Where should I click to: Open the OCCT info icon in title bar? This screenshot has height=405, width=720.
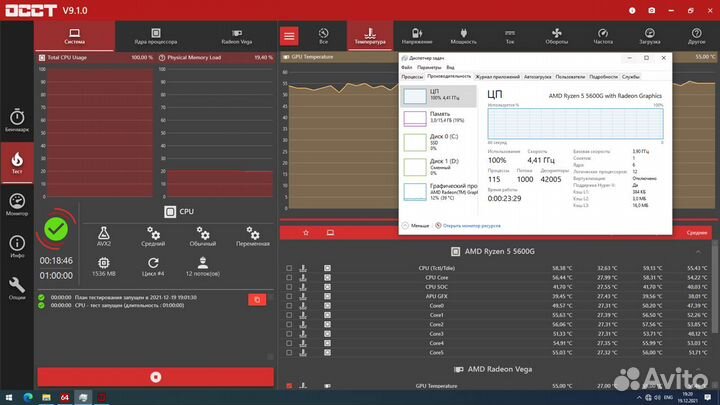click(632, 11)
